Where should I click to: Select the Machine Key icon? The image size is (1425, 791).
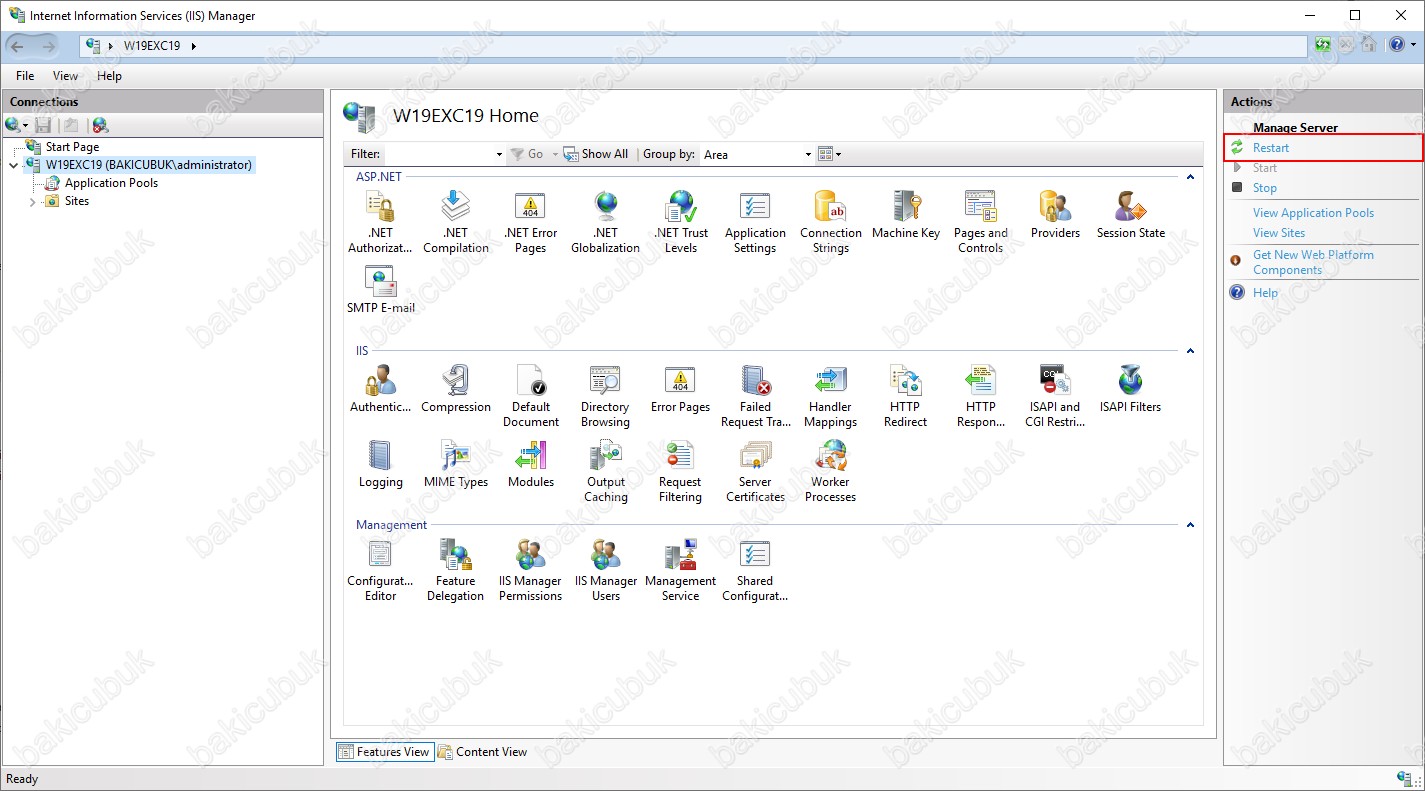click(906, 215)
